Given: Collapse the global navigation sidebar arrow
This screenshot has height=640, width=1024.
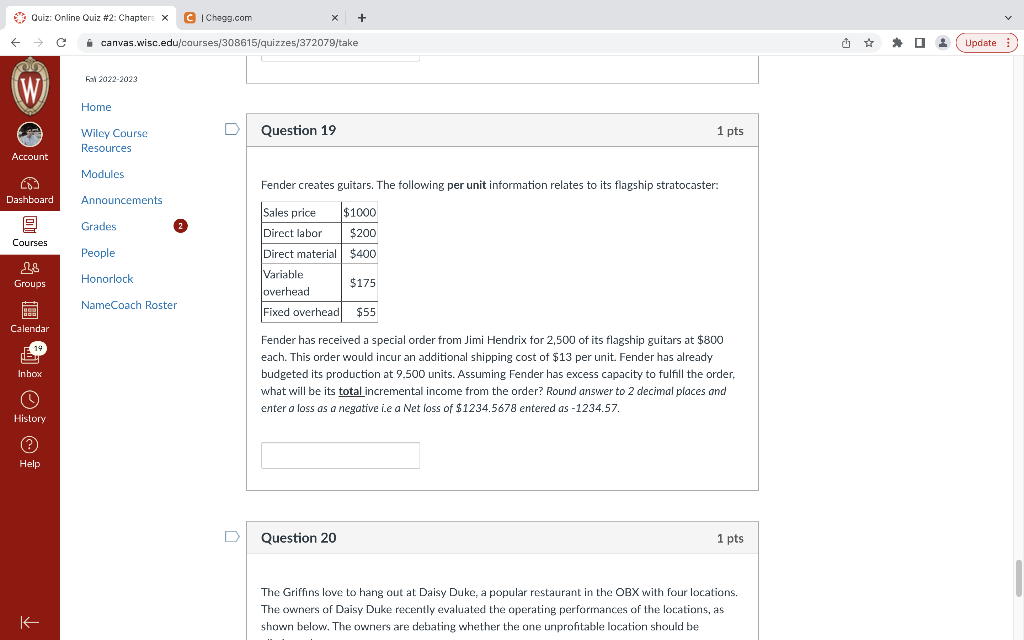Looking at the screenshot, I should [29, 622].
